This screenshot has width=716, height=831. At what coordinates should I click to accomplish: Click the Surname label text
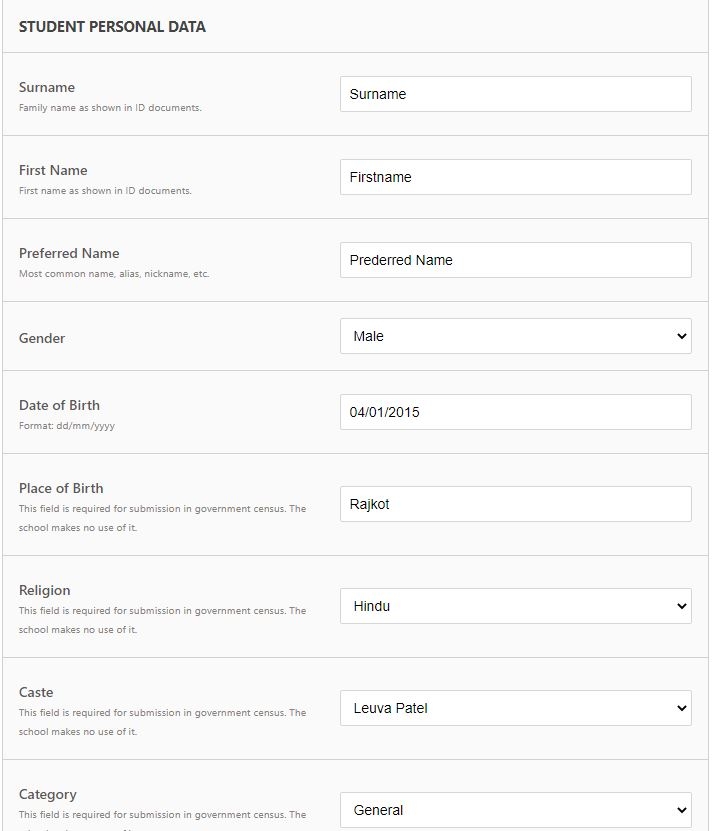coord(47,87)
